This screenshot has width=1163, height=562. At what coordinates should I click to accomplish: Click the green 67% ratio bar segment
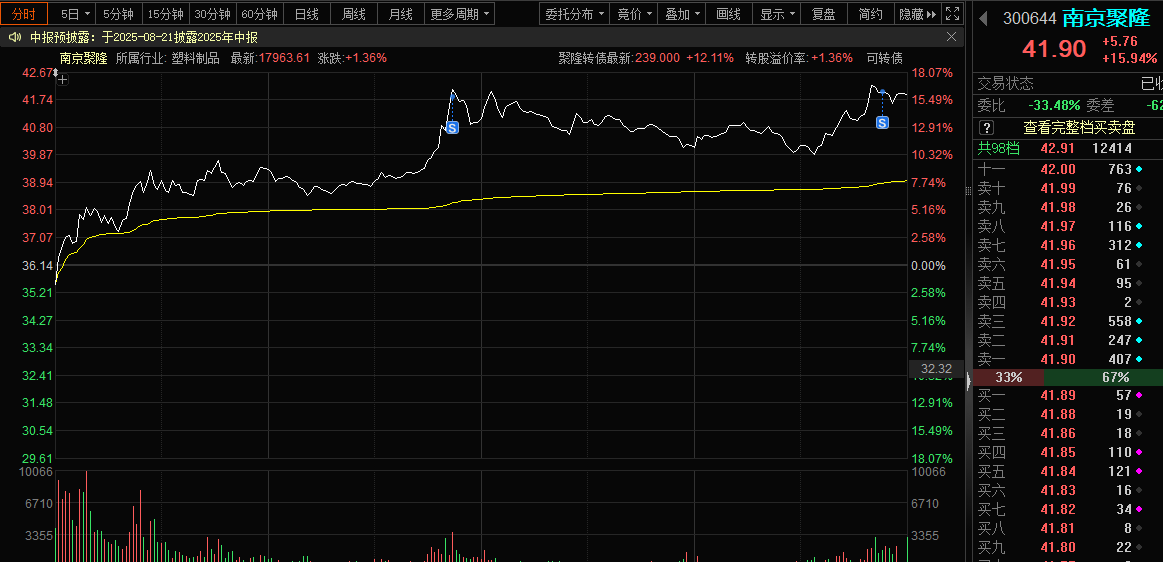coord(1103,377)
